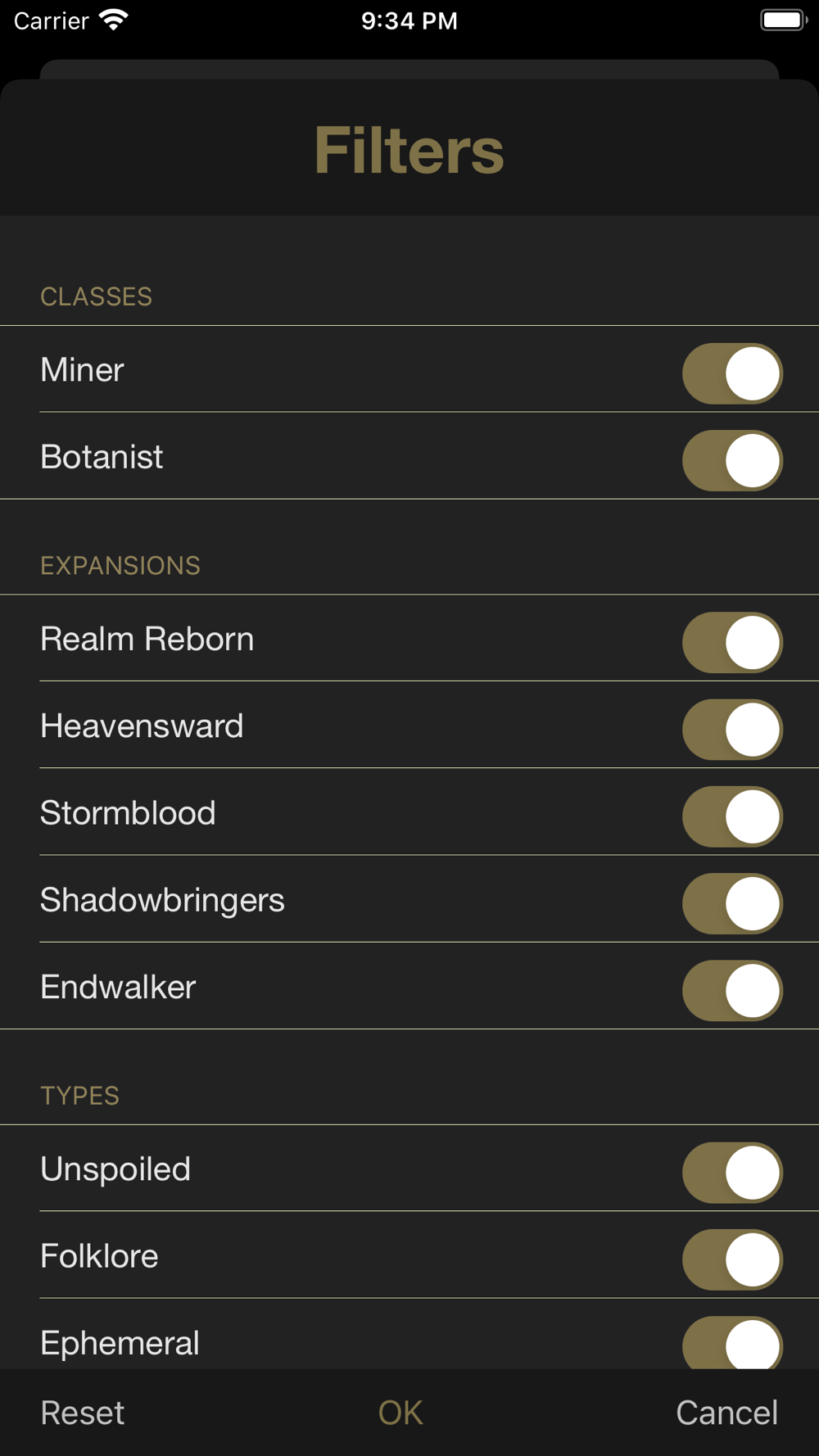Toggle the Ephemeral type switch

click(732, 1343)
